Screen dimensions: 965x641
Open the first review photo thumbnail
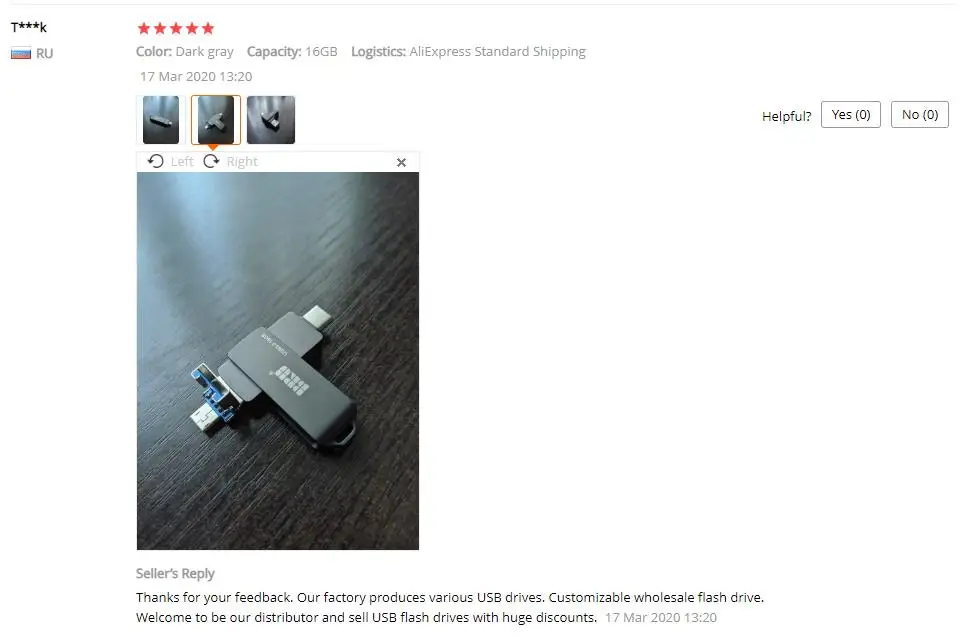(161, 120)
